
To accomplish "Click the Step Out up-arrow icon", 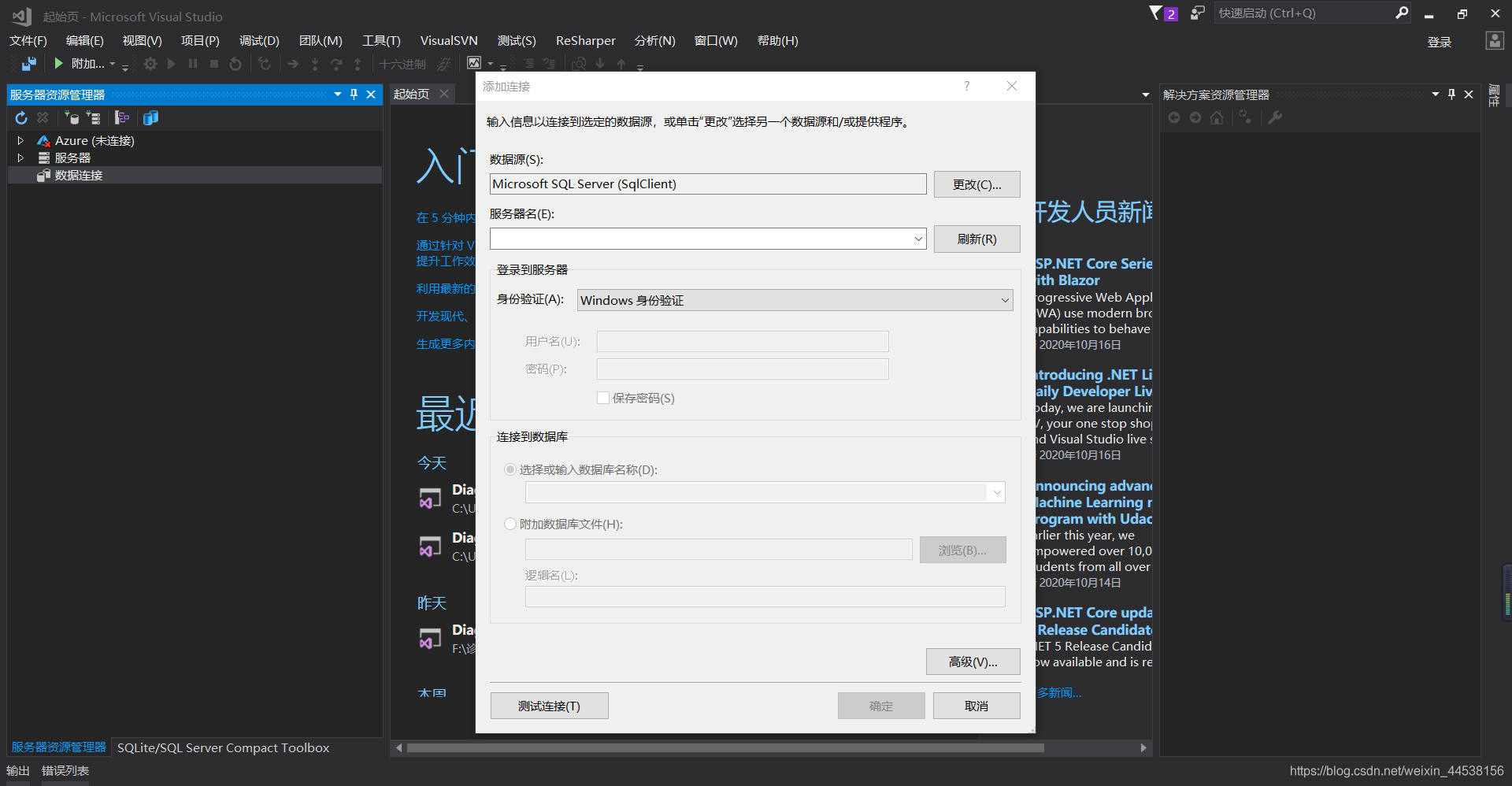I will tap(358, 64).
